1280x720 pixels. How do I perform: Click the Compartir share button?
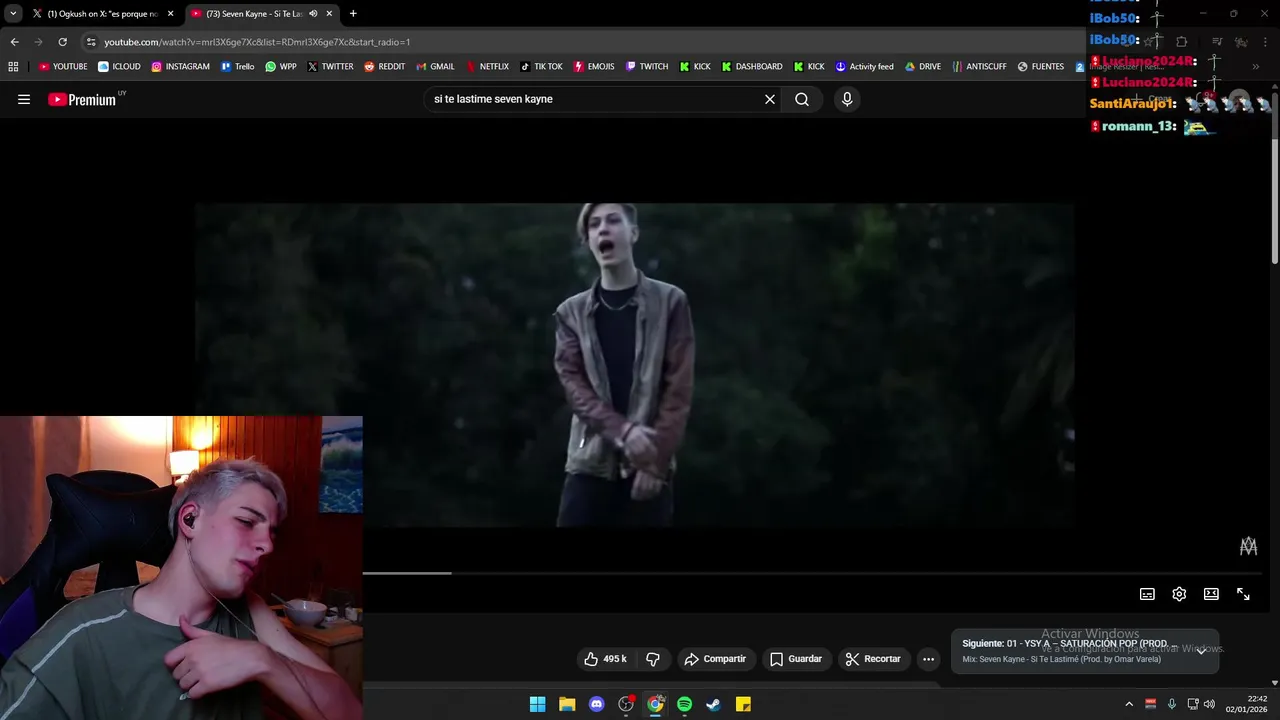pyautogui.click(x=715, y=659)
